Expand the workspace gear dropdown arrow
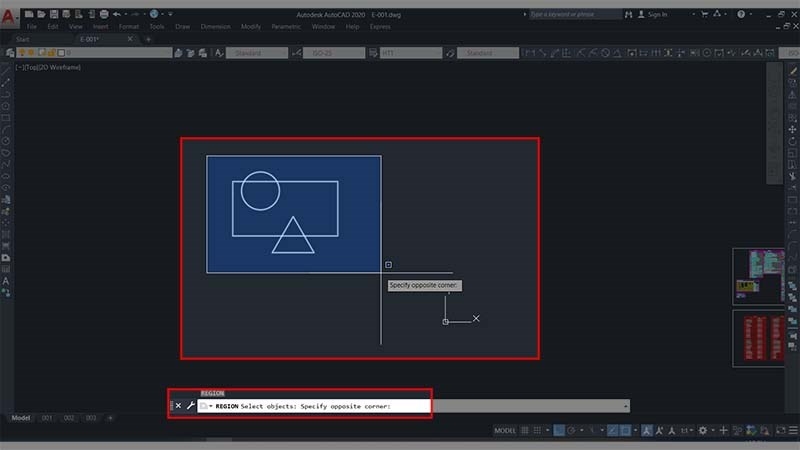Screen dimensions: 800x450 tap(713, 431)
